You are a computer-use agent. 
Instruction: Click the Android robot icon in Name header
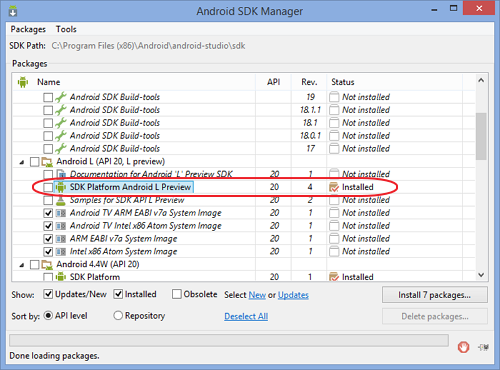[23, 82]
